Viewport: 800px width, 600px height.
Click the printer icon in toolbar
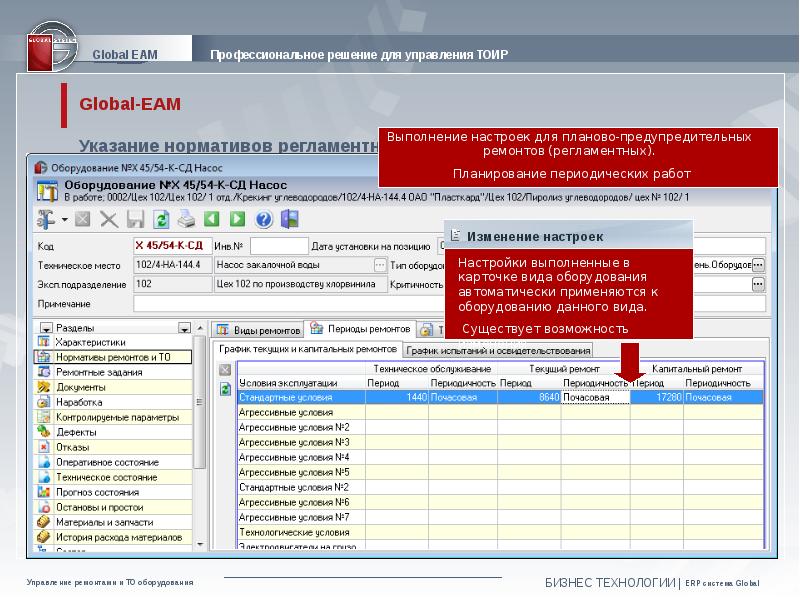point(186,219)
